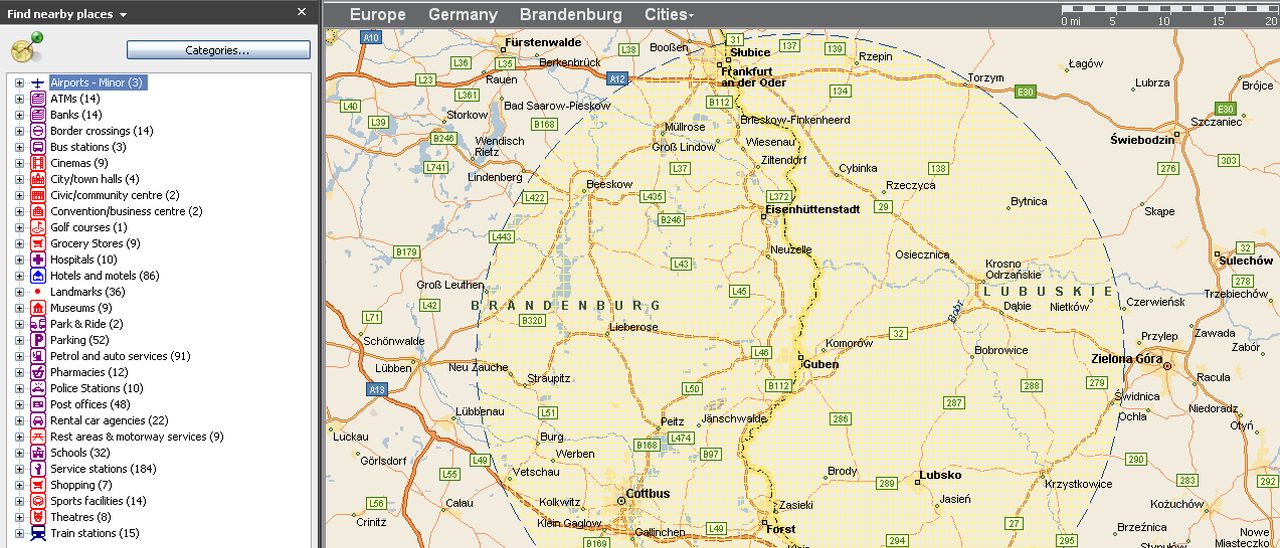Screen dimensions: 1280x548
Task: Click the Museums category icon
Action: tap(38, 308)
